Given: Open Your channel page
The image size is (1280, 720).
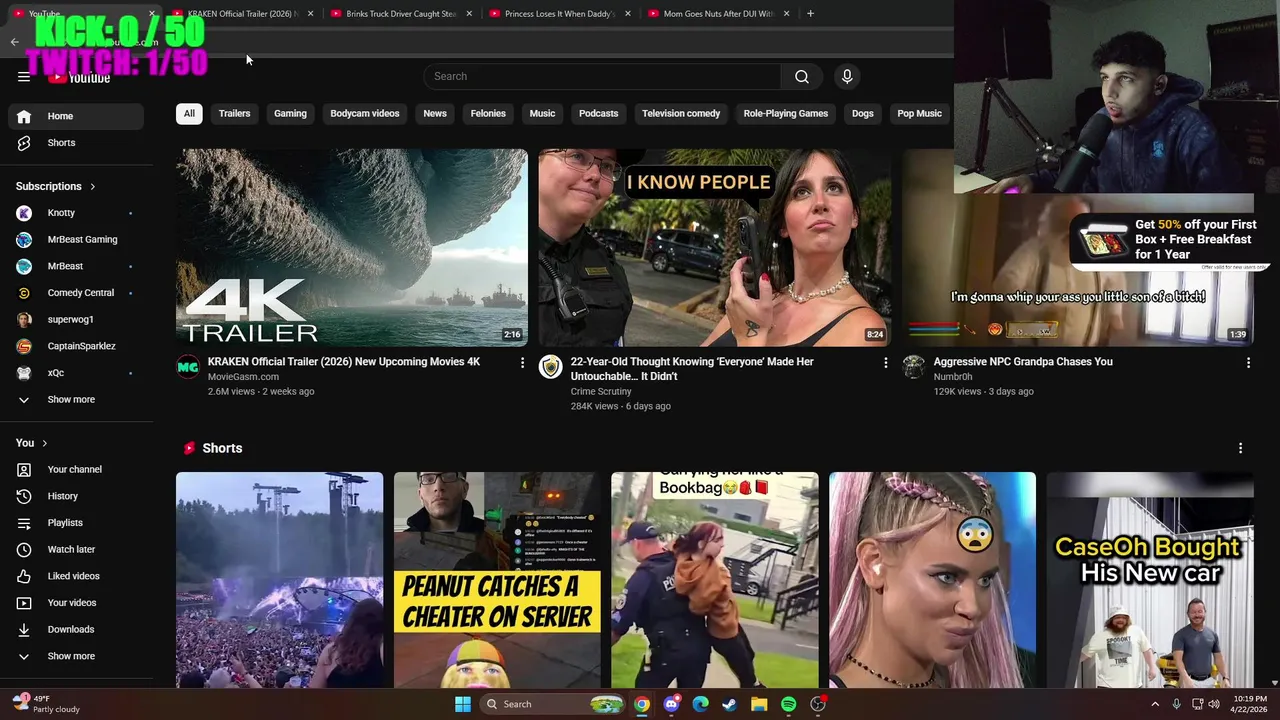Looking at the screenshot, I should 76,469.
